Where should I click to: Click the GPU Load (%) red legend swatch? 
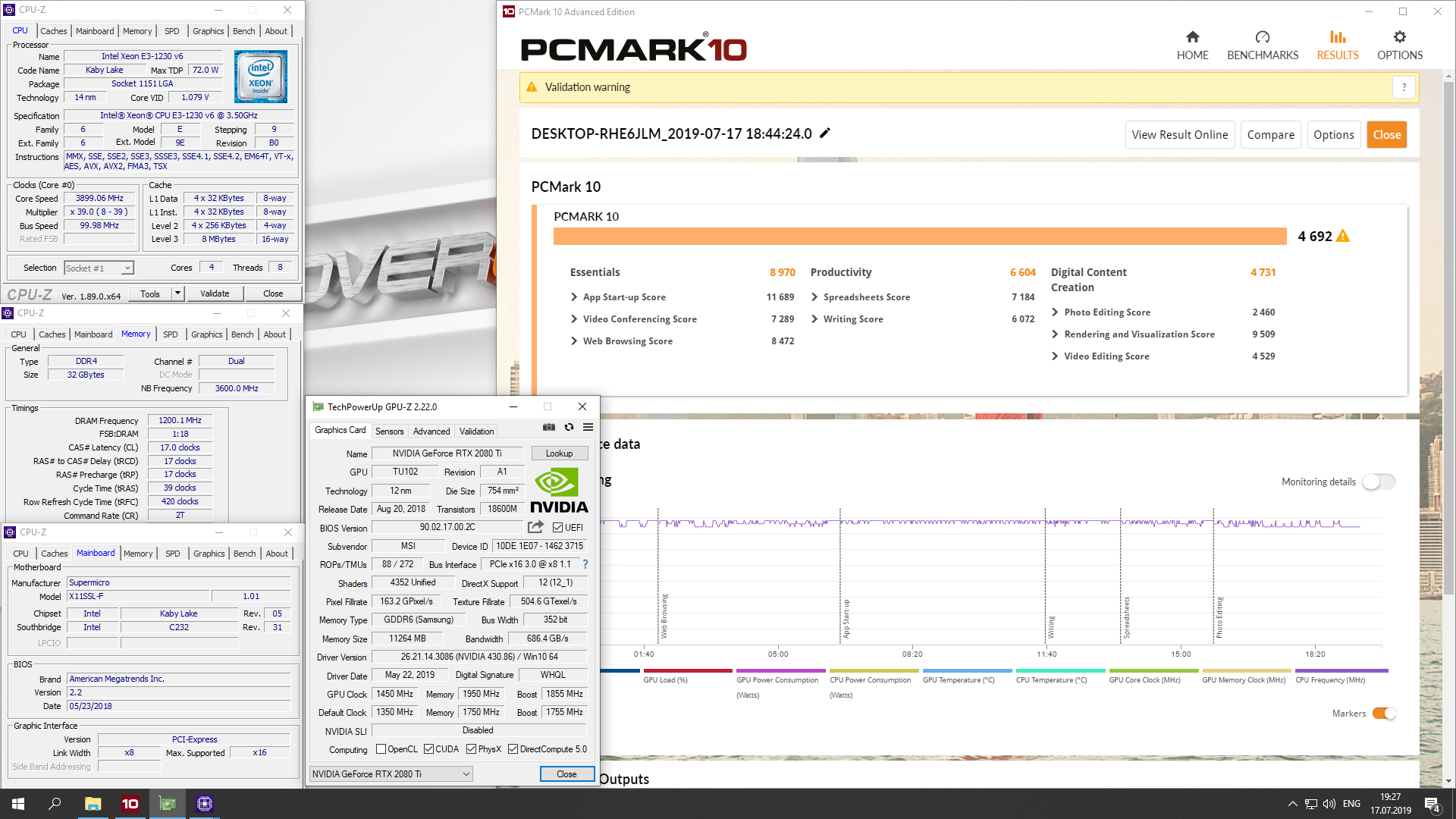tap(687, 670)
